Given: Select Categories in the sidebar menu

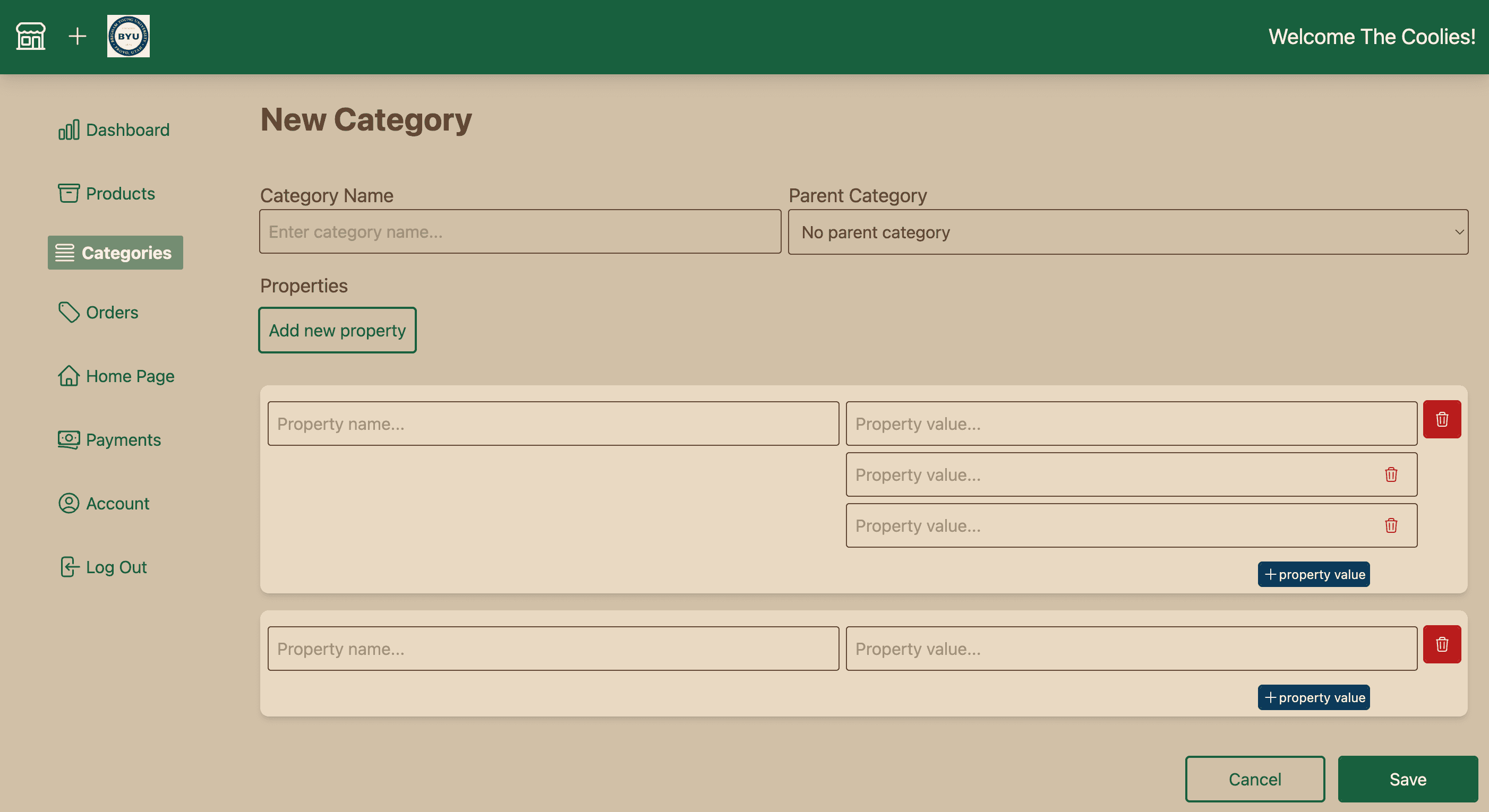Looking at the screenshot, I should [115, 253].
